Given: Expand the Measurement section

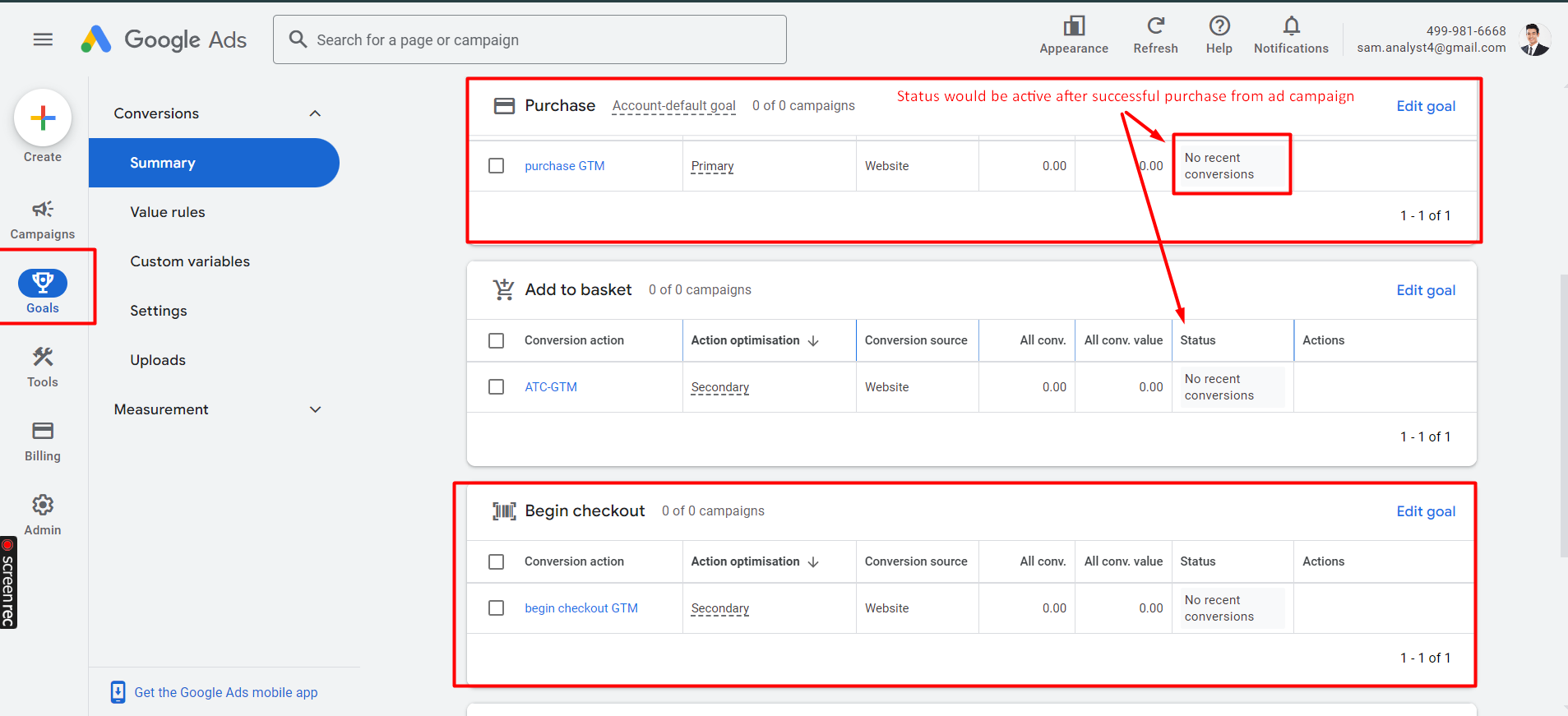Looking at the screenshot, I should point(315,409).
